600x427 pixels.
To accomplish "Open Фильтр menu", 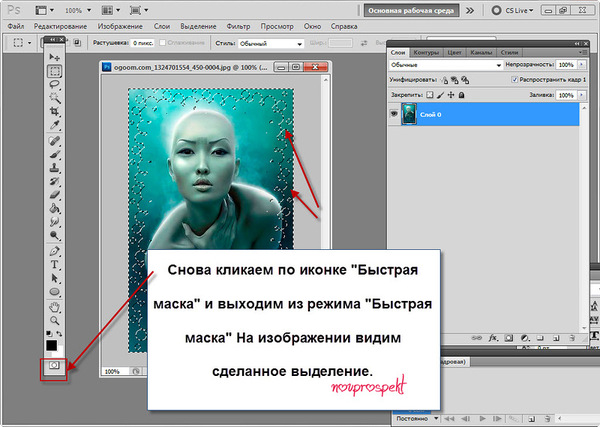I will click(x=238, y=26).
